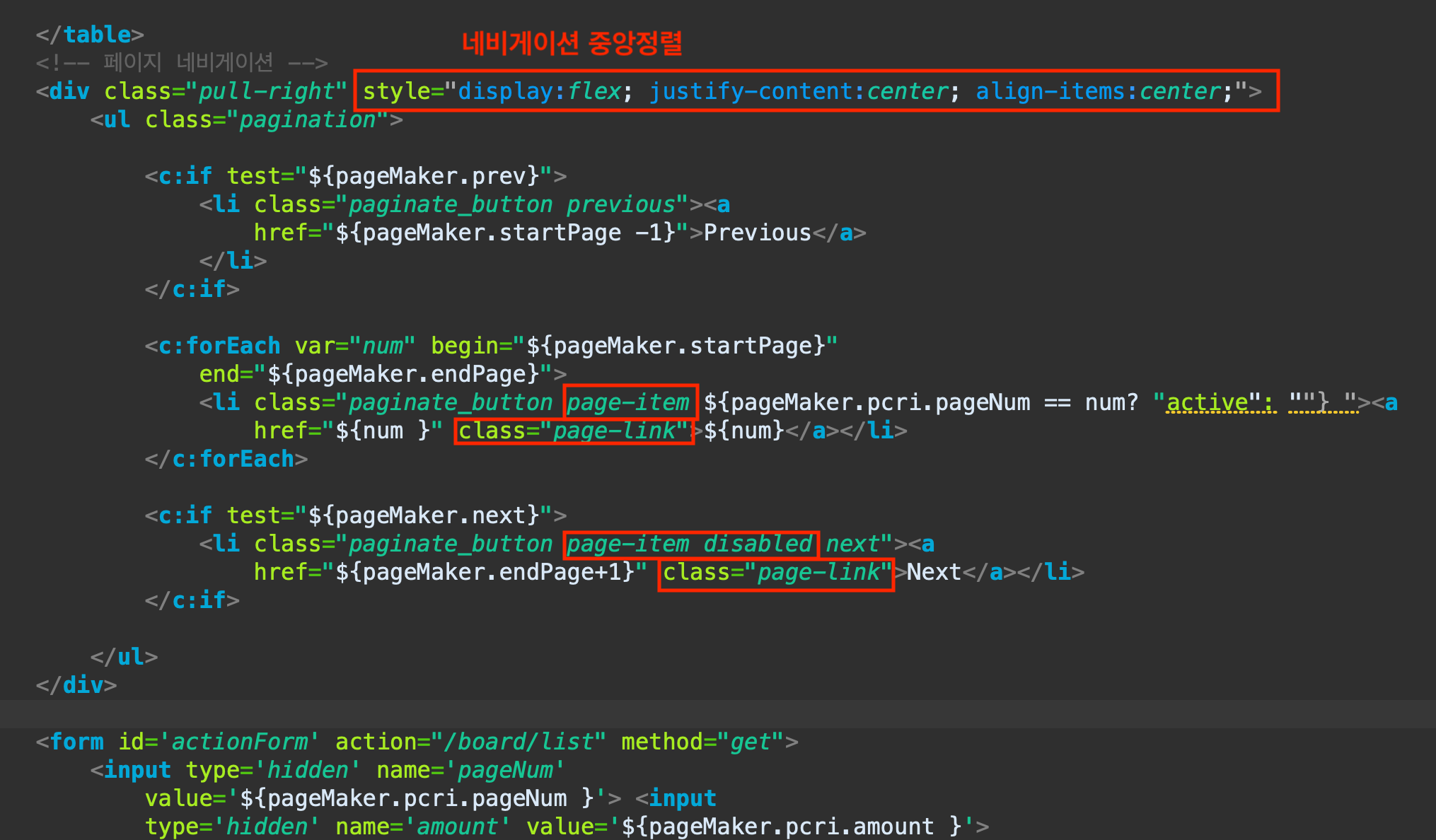The height and width of the screenshot is (840, 1436).
Task: Click the closing table tag
Action: point(90,35)
